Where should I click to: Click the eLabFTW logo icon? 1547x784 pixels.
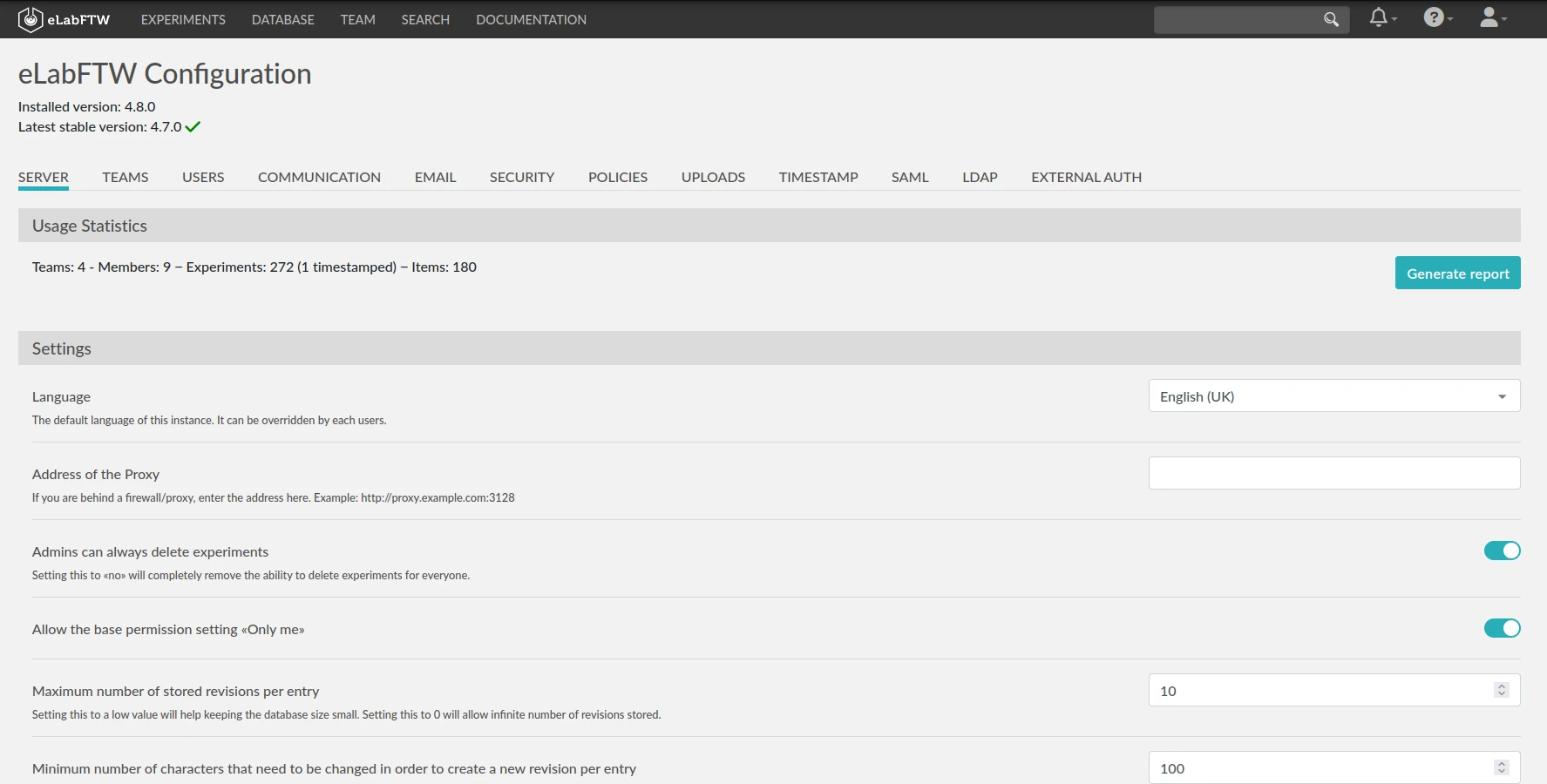tap(31, 19)
